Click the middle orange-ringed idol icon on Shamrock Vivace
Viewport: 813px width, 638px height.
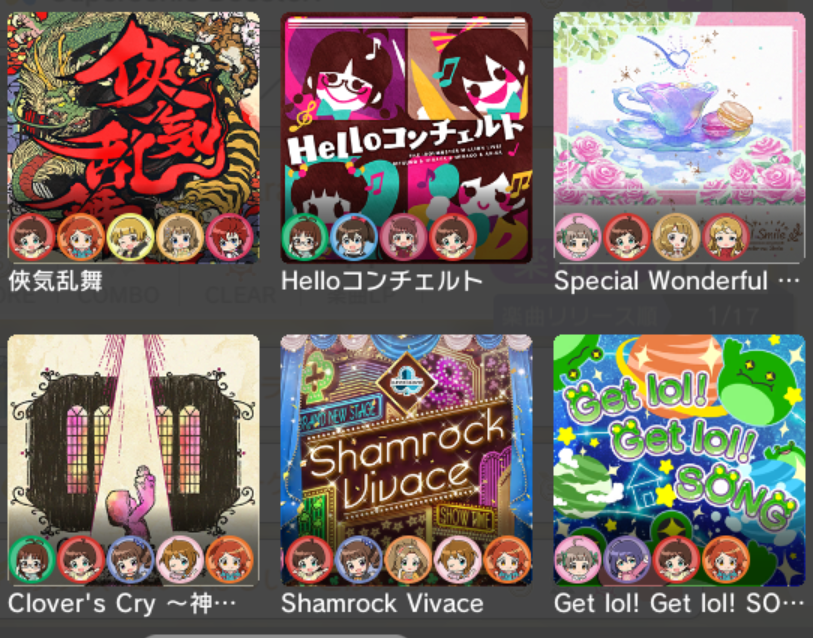click(408, 560)
